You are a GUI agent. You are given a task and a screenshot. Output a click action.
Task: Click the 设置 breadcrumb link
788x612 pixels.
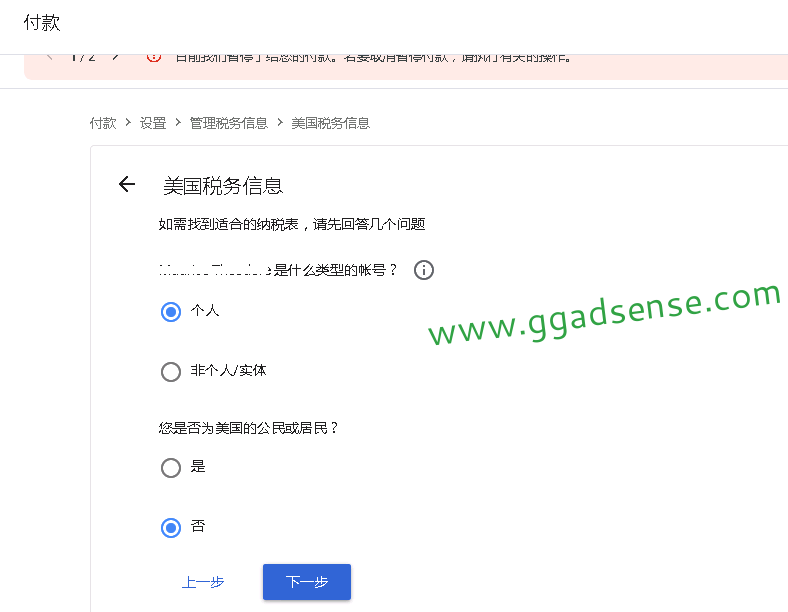[x=153, y=123]
